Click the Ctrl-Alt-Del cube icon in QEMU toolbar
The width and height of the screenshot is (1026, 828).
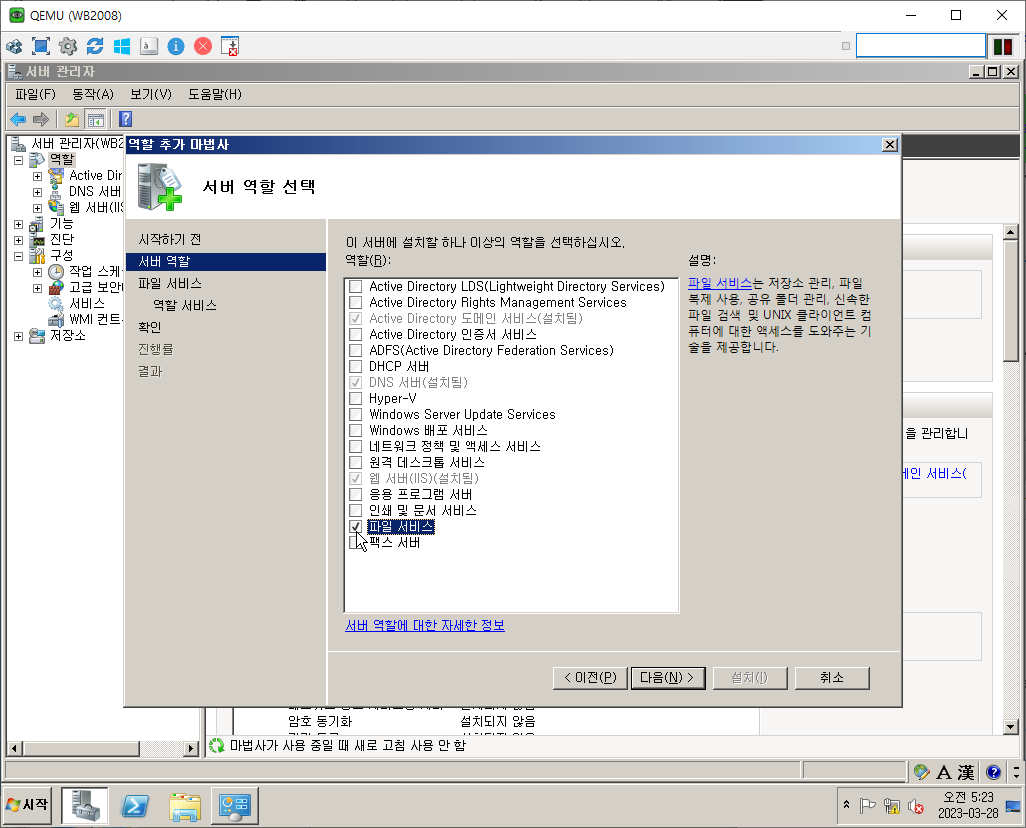[14, 46]
